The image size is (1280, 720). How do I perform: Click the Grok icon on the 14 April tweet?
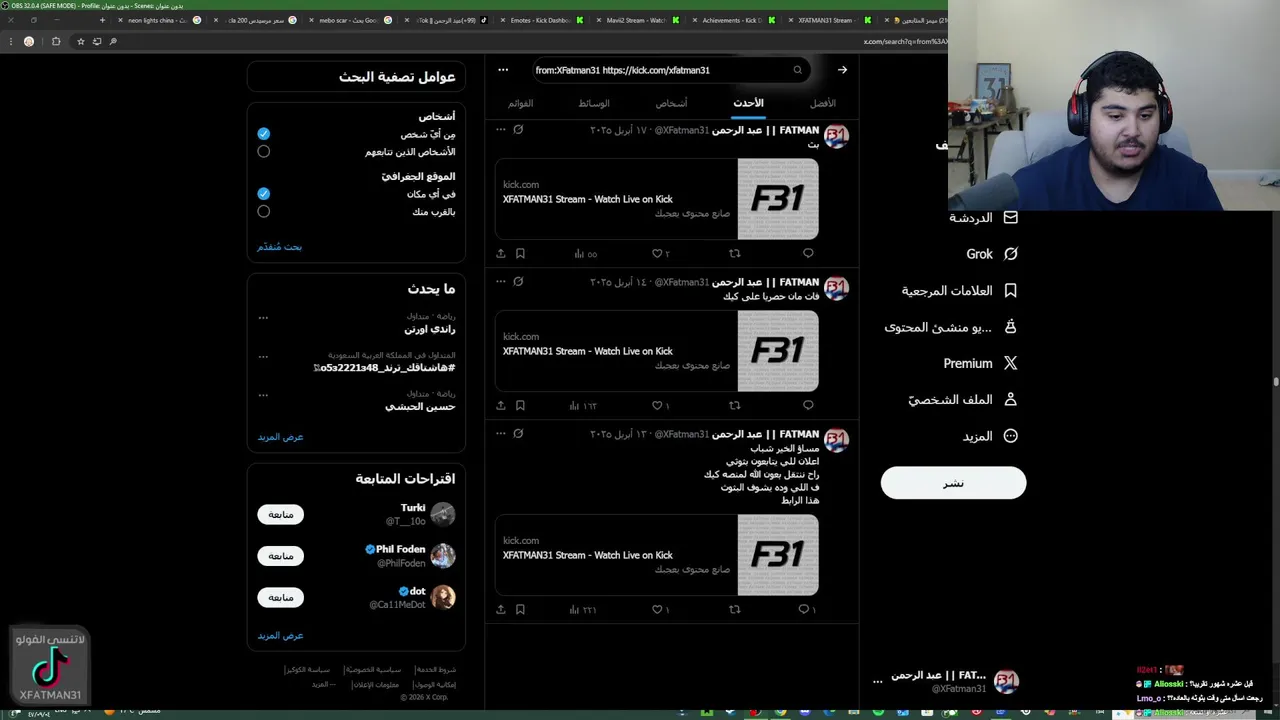coord(518,282)
